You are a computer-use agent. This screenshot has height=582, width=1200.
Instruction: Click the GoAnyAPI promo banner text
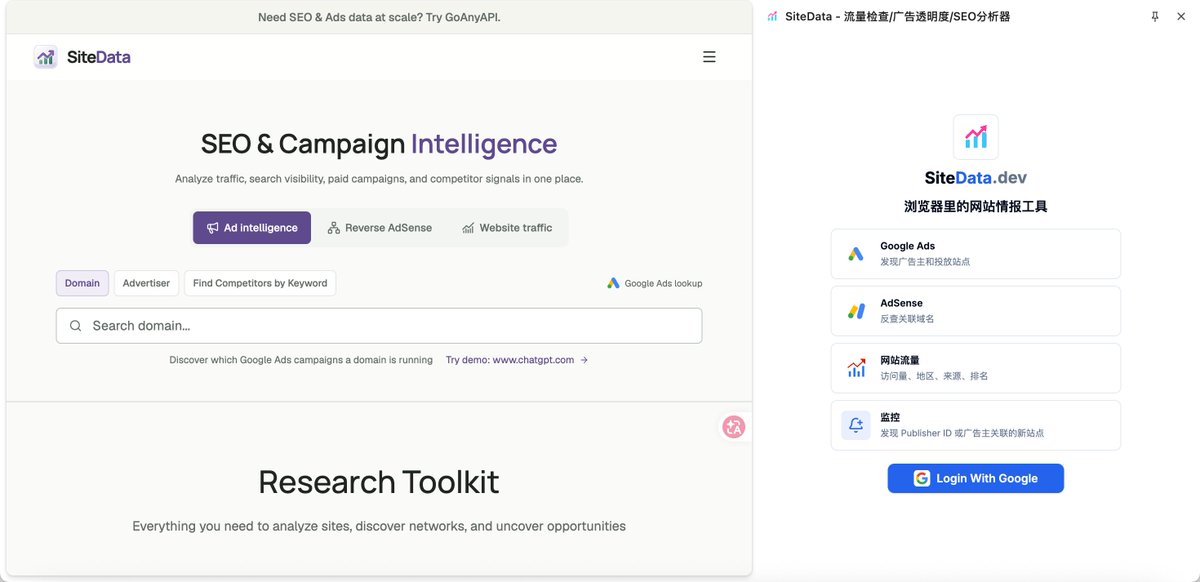click(379, 17)
